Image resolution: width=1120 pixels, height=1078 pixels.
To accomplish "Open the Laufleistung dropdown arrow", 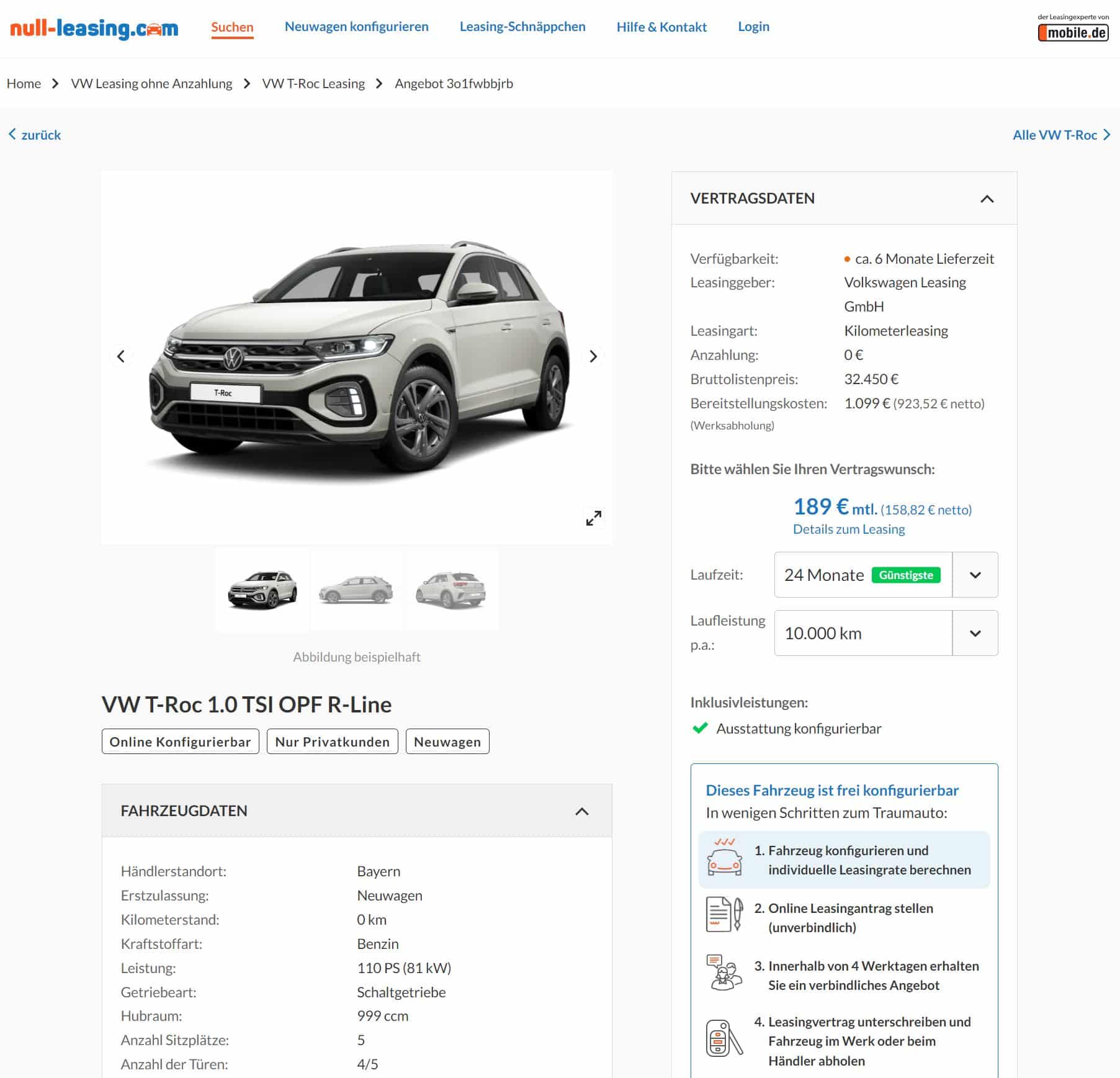I will pyautogui.click(x=975, y=633).
